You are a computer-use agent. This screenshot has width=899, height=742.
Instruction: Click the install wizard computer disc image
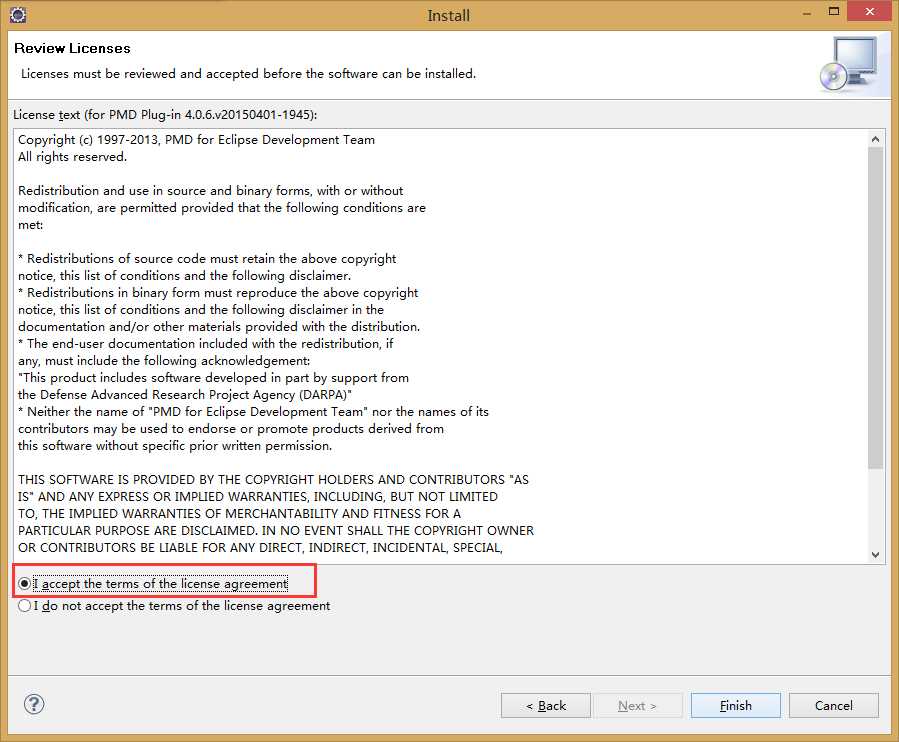[x=849, y=64]
